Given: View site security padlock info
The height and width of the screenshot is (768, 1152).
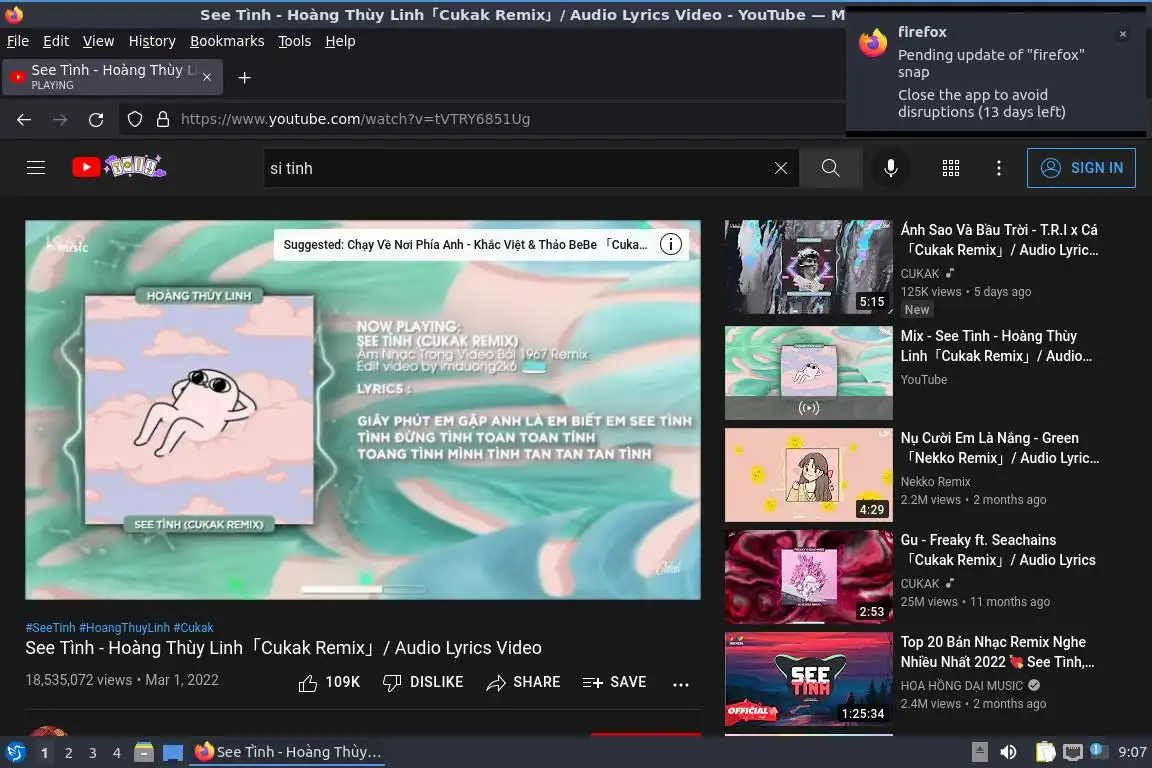Looking at the screenshot, I should tap(163, 119).
